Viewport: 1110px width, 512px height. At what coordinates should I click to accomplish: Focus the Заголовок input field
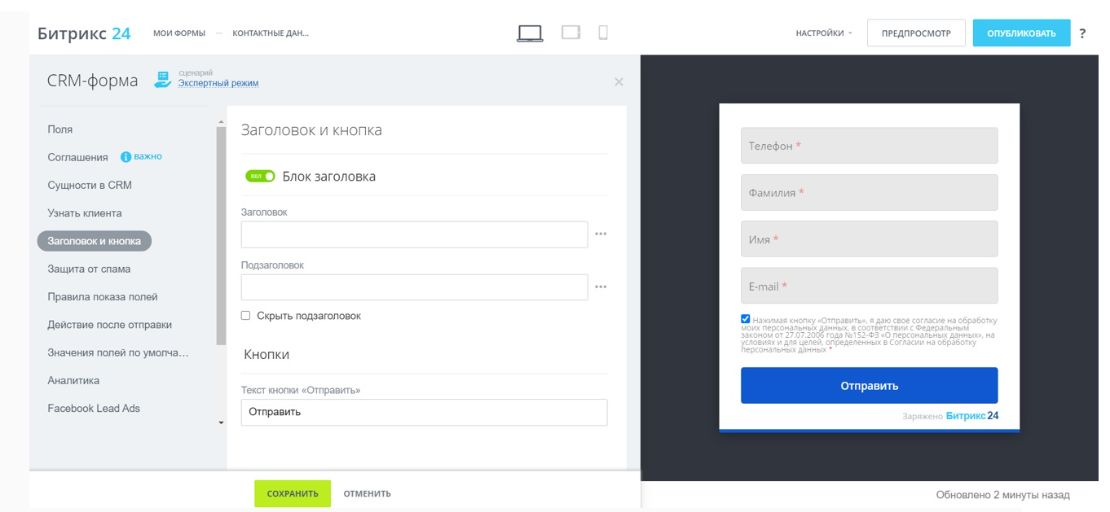(x=414, y=234)
